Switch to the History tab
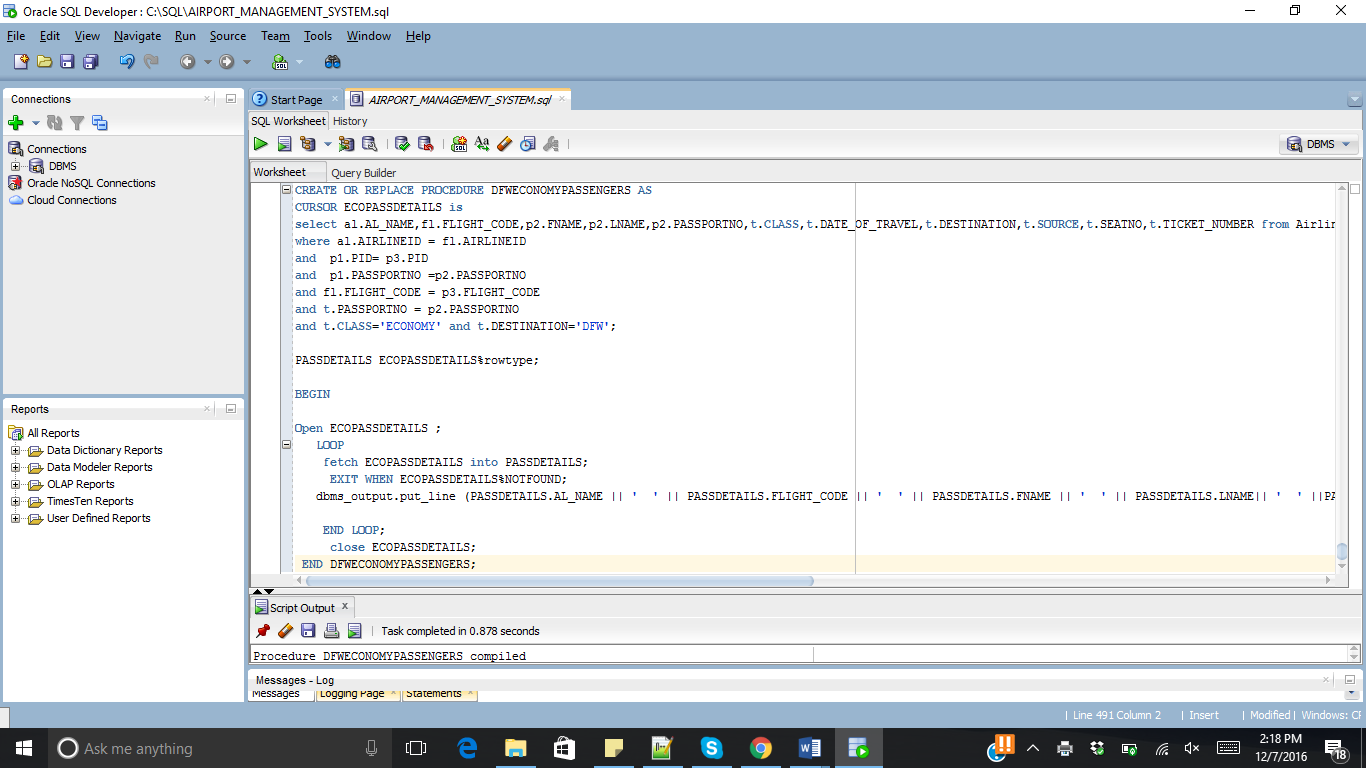Screen dimensions: 1366x768 click(350, 121)
